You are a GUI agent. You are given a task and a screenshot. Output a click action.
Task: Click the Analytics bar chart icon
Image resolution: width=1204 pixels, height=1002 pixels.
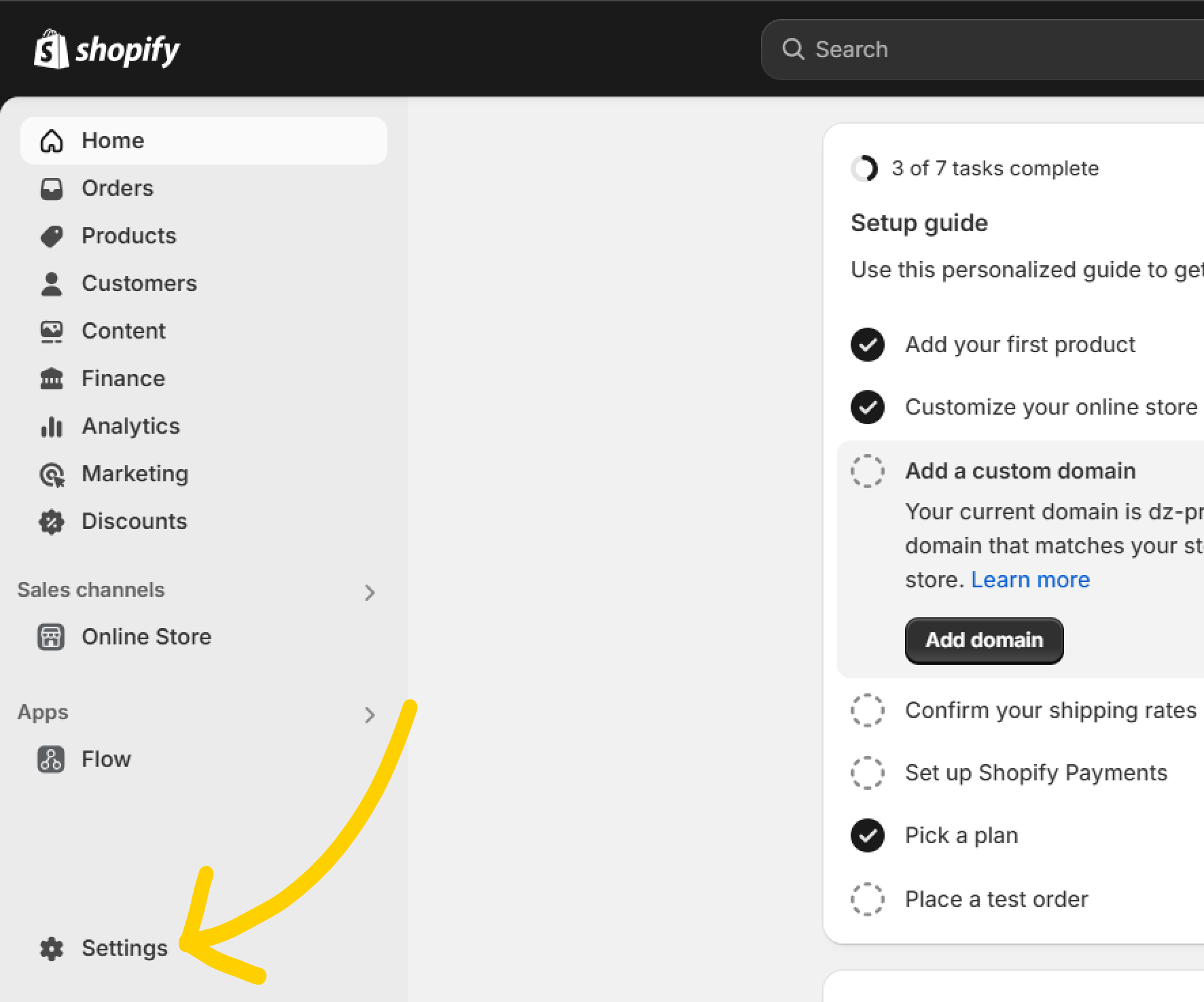pos(52,426)
